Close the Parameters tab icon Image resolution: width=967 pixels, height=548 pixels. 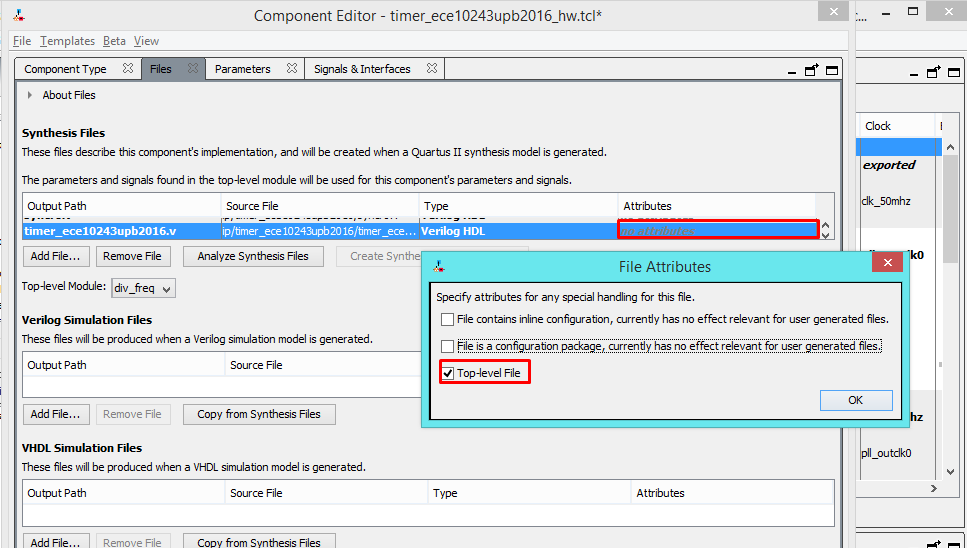click(x=292, y=68)
